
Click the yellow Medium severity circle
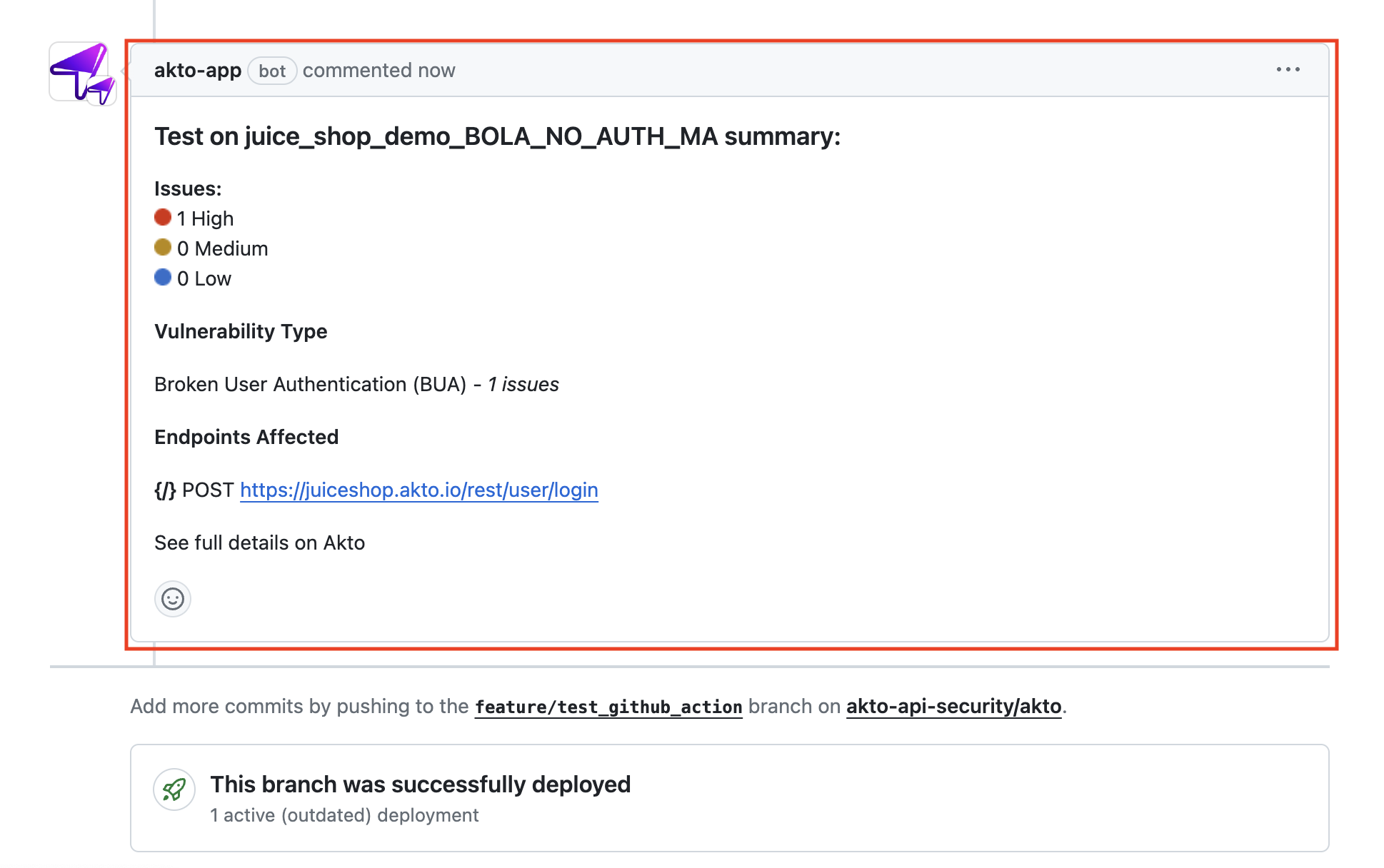[x=163, y=247]
